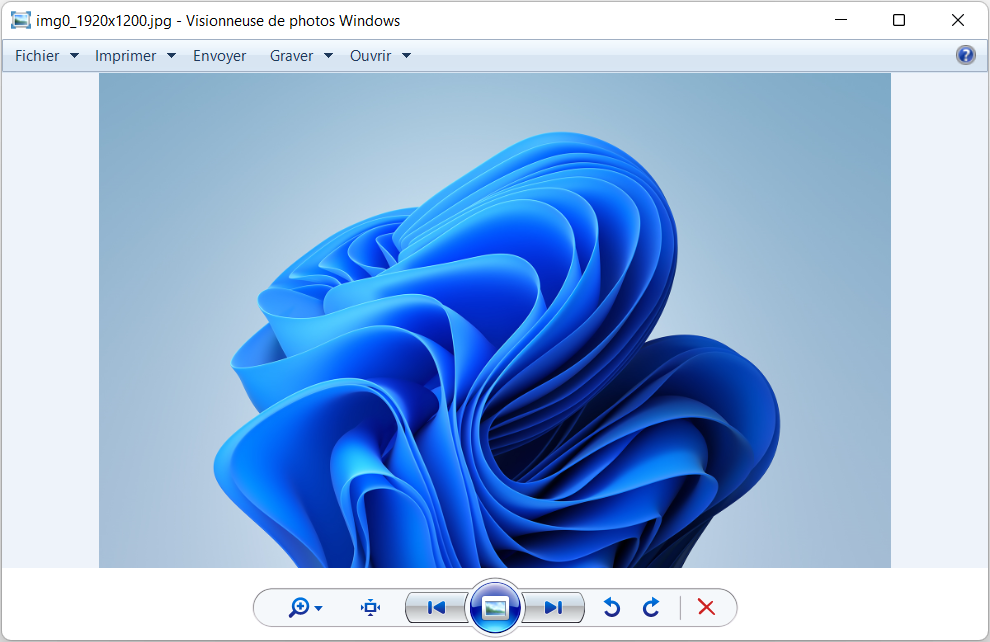
Task: Click the displayed blue bloom photo
Action: tap(495, 320)
